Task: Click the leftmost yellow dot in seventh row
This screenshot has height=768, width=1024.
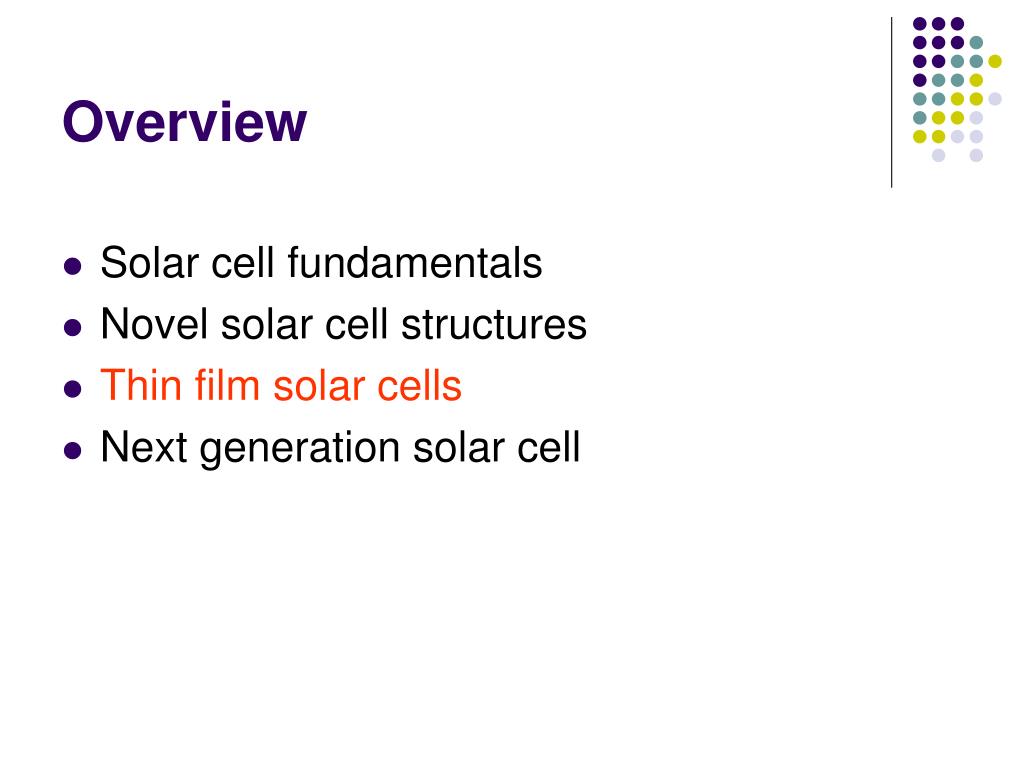Action: 920,136
